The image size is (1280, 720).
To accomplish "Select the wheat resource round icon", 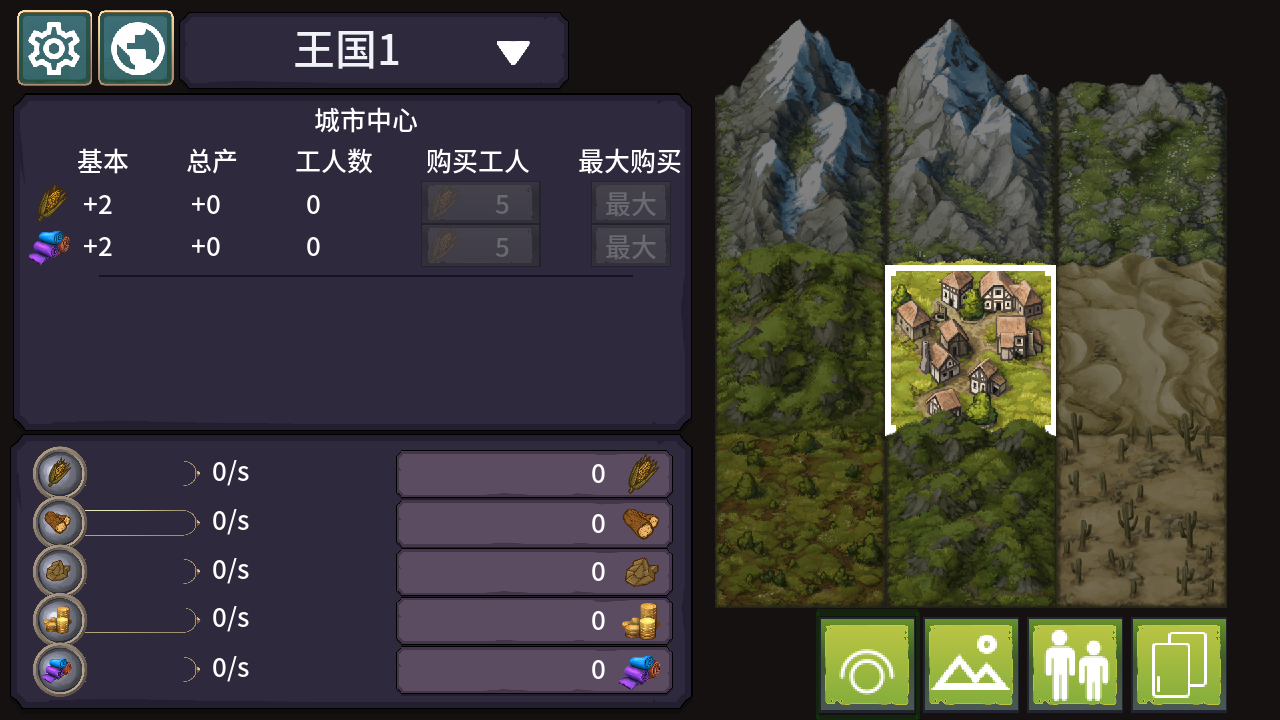I will 60,473.
